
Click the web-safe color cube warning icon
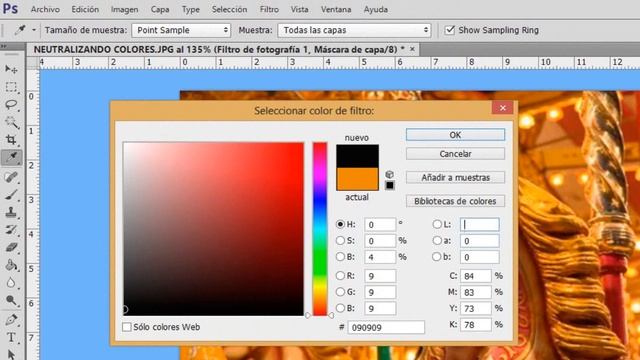click(389, 175)
